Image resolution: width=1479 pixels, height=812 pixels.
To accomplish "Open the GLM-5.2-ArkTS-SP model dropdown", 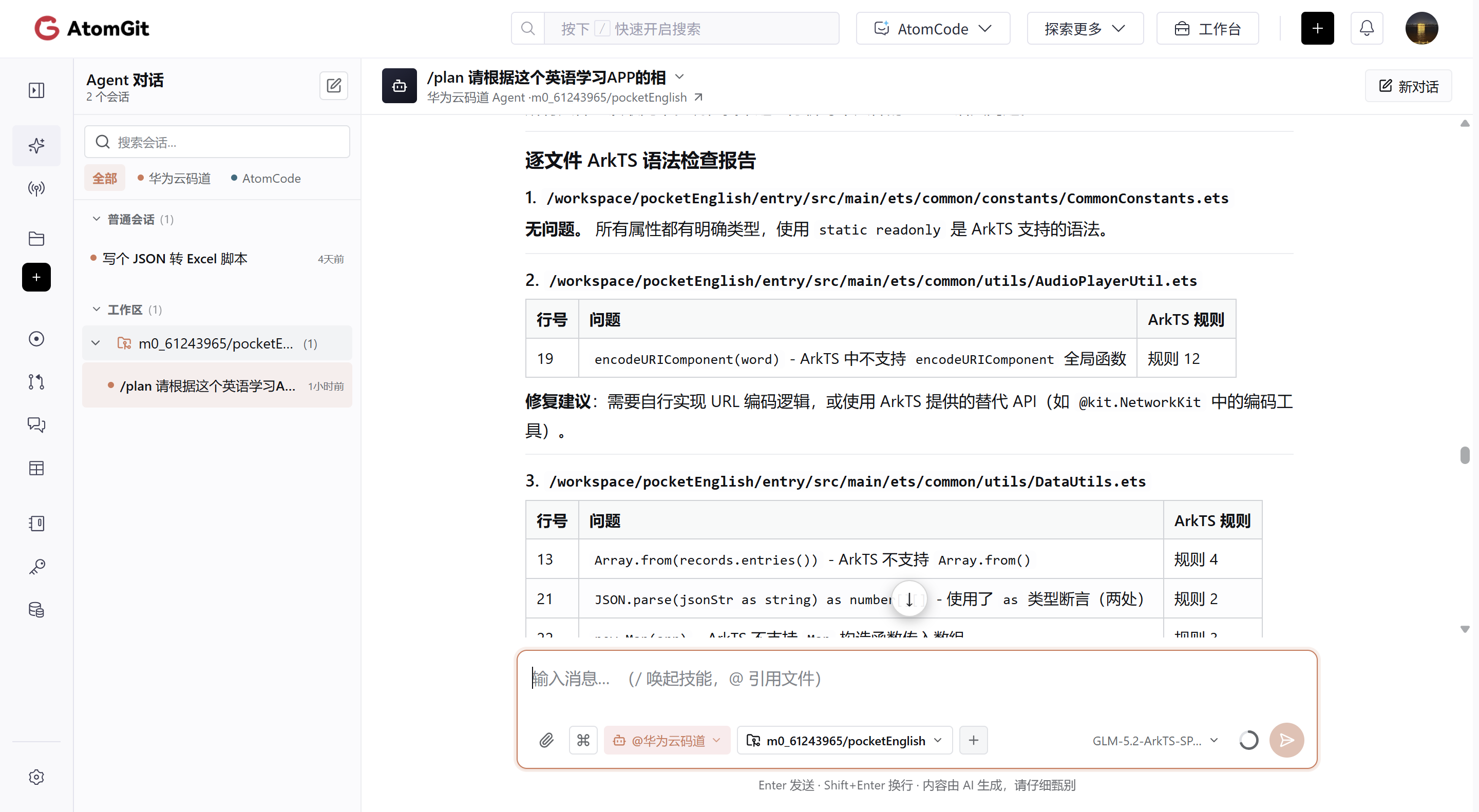I will coord(1155,740).
